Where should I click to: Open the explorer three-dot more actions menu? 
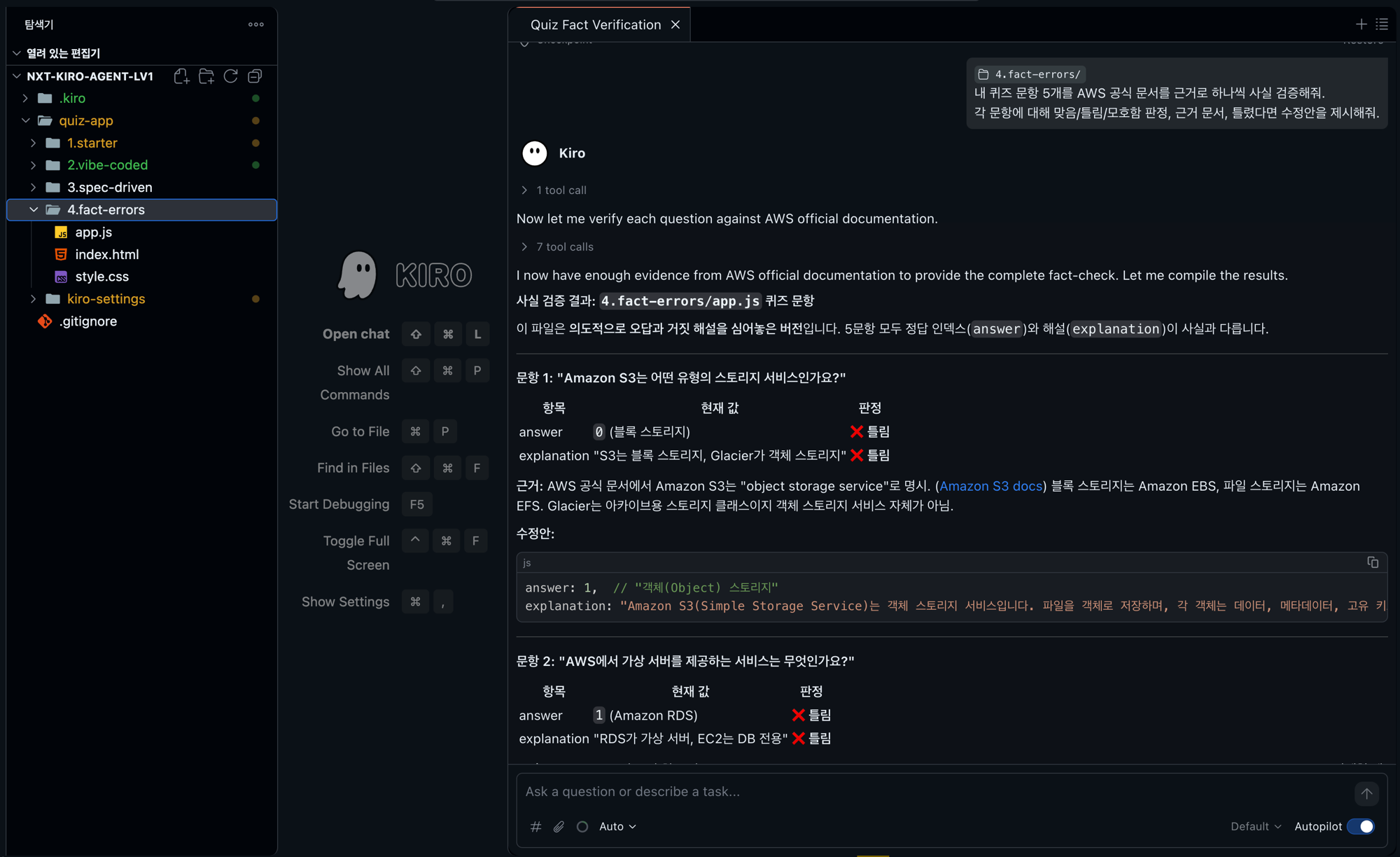coord(256,25)
